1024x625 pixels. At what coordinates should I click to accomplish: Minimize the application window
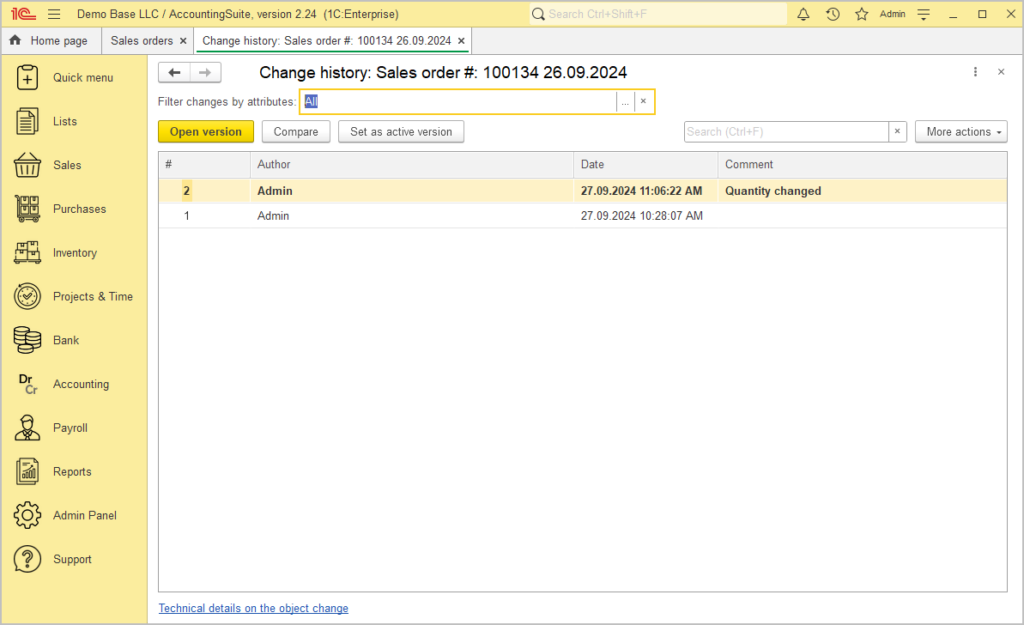point(953,14)
